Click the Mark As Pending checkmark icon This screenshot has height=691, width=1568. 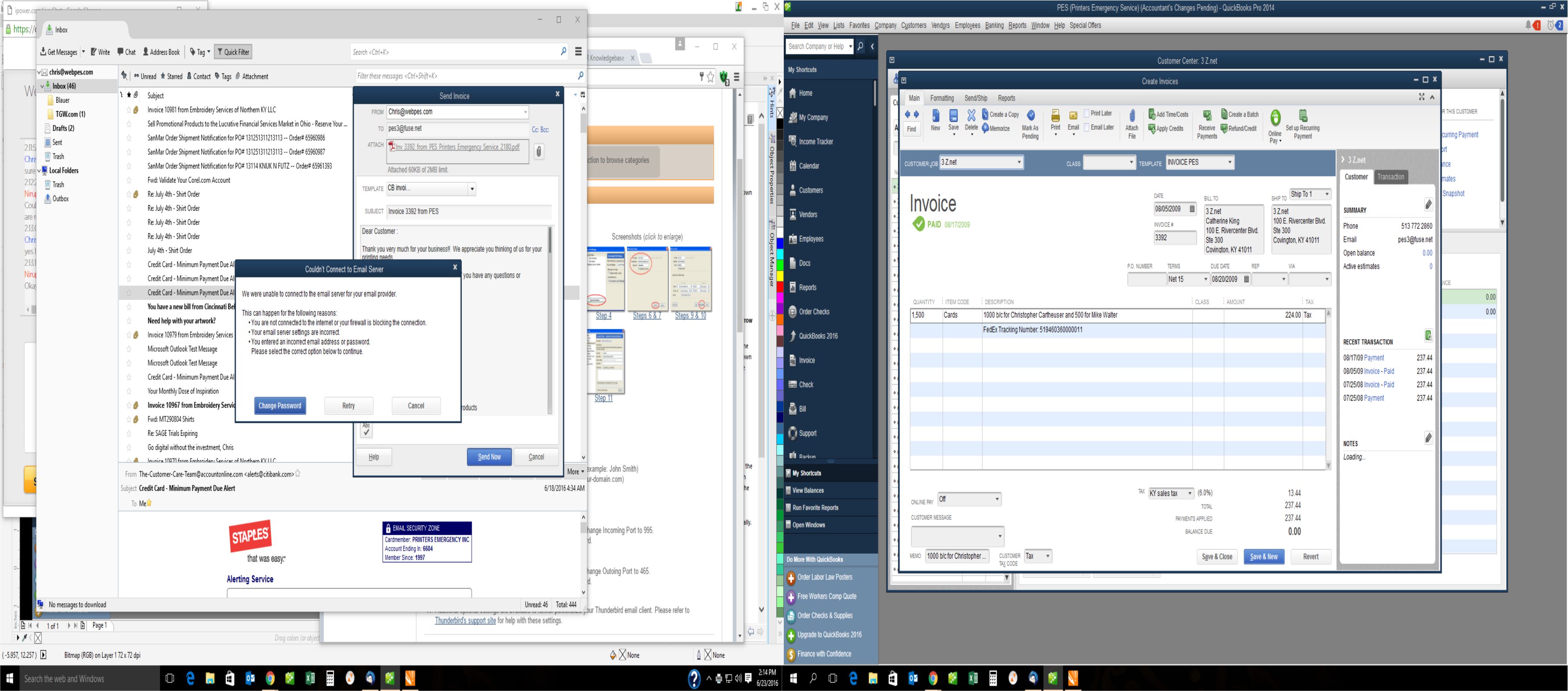(x=1030, y=115)
